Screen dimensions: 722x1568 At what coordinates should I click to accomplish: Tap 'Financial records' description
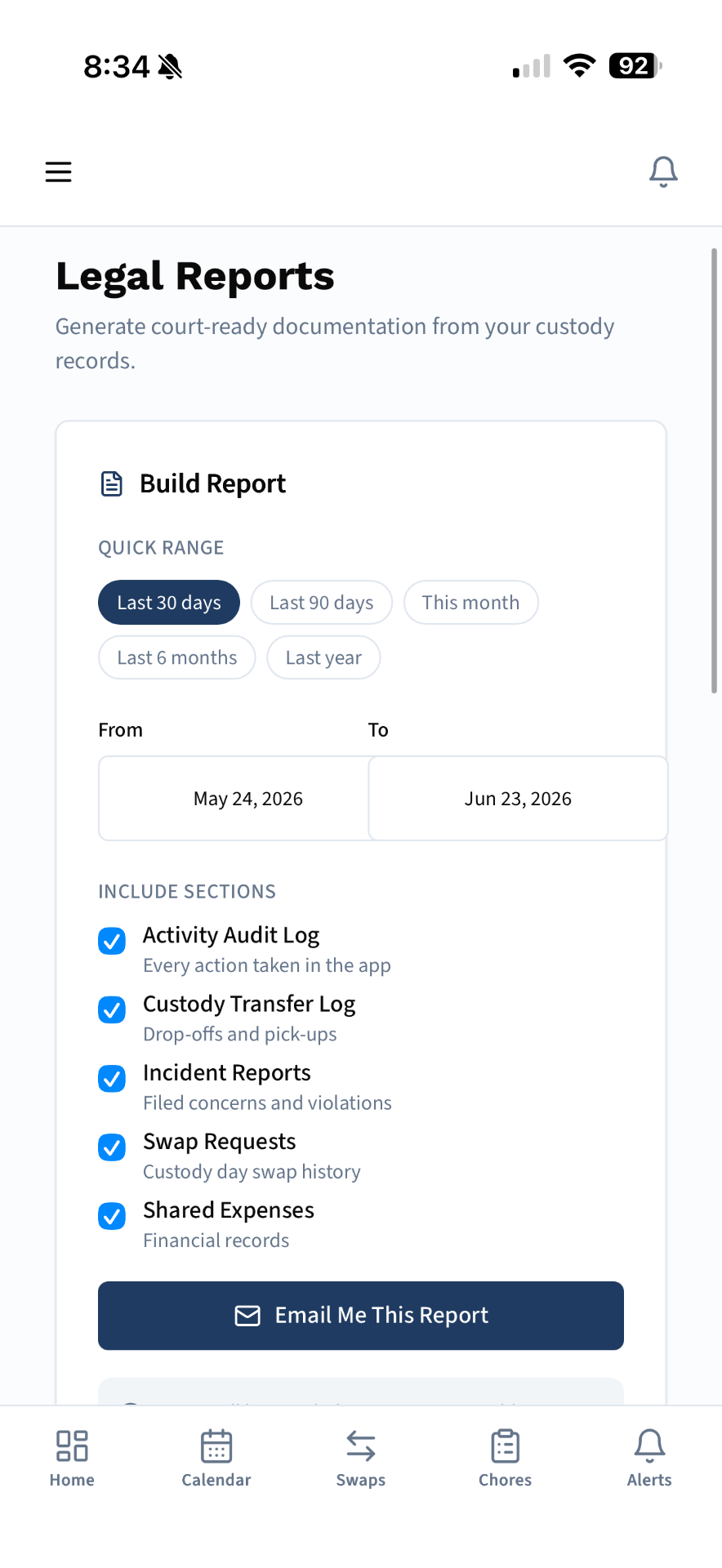216,1241
